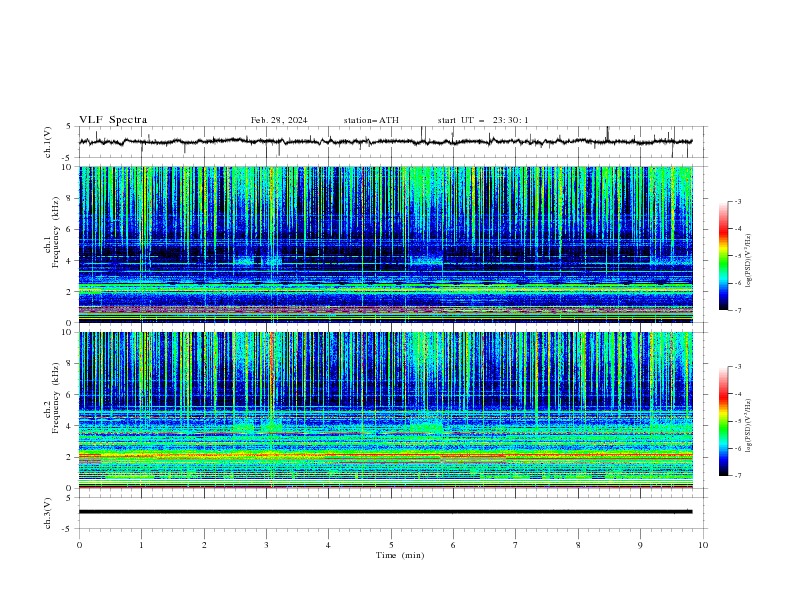This screenshot has width=792, height=612.
Task: Click inside the ch.2 spectrogram panel
Action: [x=385, y=410]
